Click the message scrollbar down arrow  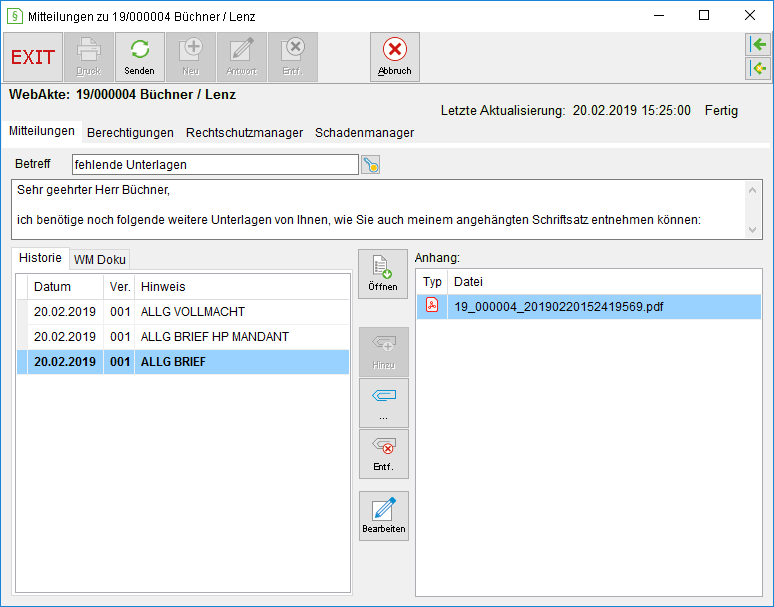pyautogui.click(x=752, y=230)
